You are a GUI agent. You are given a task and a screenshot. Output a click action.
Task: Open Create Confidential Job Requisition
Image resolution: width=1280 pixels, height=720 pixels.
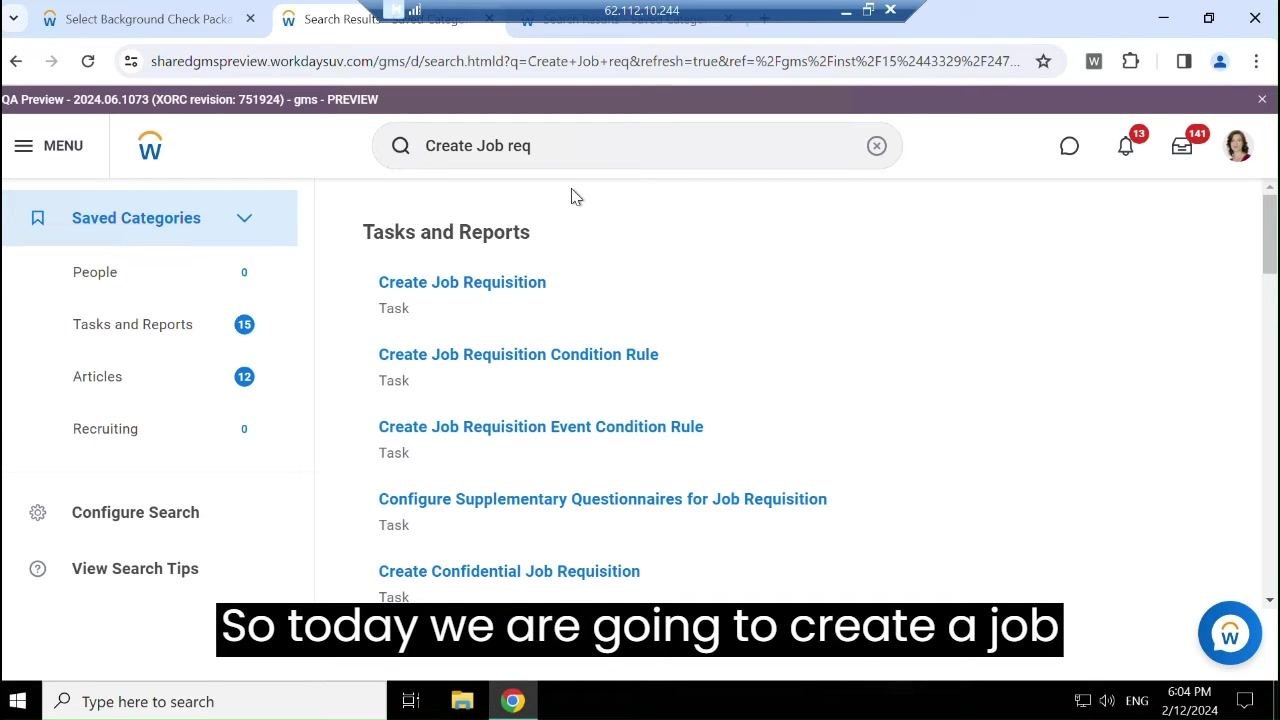tap(509, 571)
